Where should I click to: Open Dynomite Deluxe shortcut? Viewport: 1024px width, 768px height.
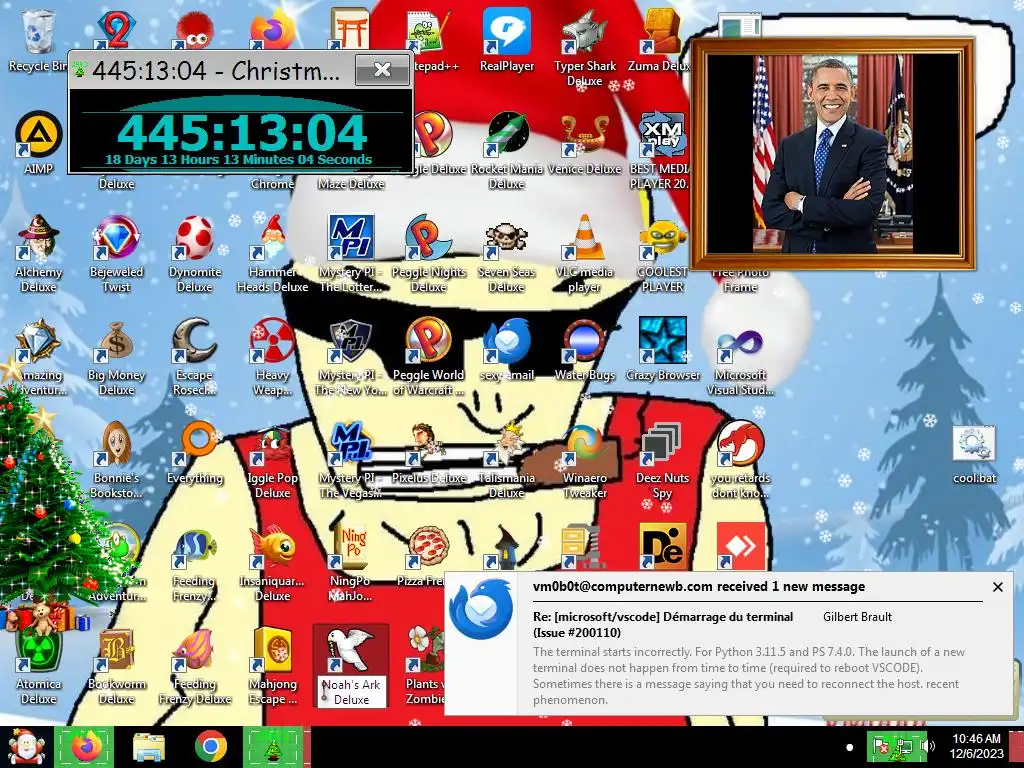pyautogui.click(x=195, y=253)
